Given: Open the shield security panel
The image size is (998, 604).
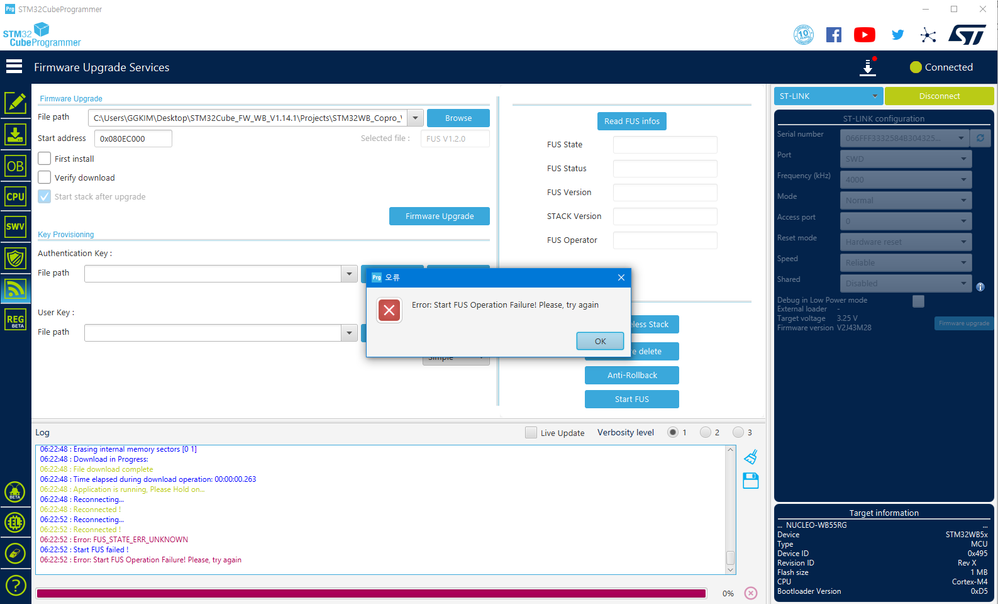Looking at the screenshot, I should click(15, 258).
